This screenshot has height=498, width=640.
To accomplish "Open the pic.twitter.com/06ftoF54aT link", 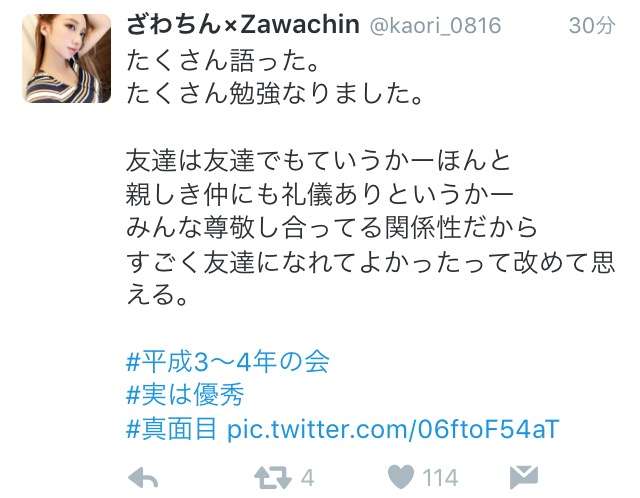I will [x=393, y=429].
